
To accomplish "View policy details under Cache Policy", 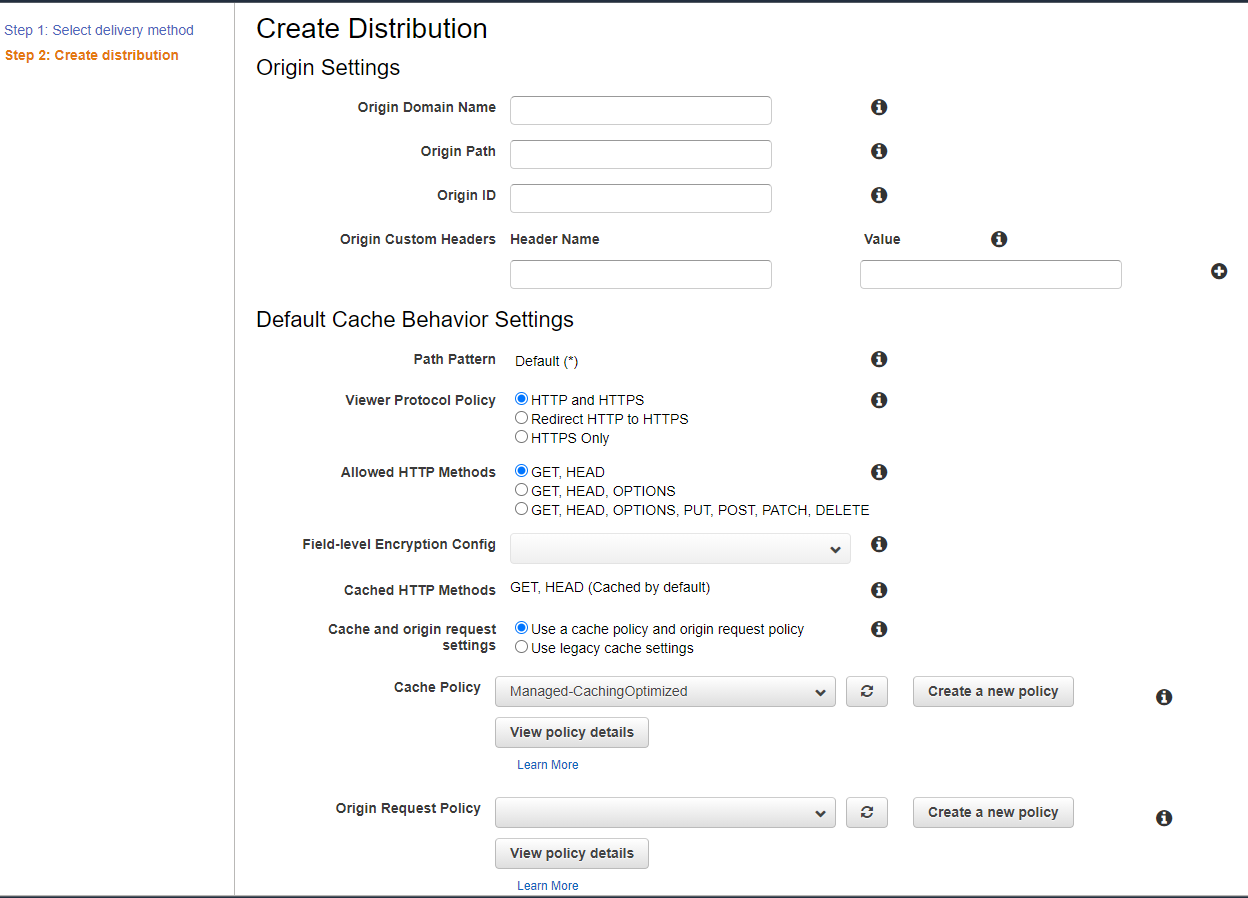I will (572, 733).
